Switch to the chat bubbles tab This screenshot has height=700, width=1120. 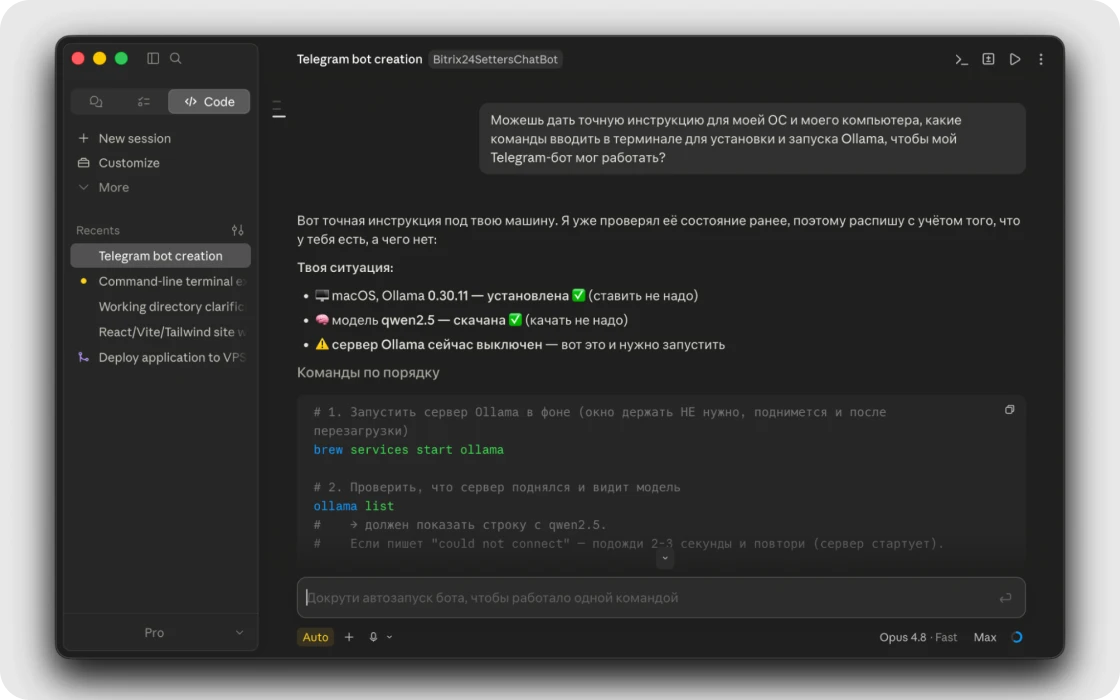(x=96, y=101)
